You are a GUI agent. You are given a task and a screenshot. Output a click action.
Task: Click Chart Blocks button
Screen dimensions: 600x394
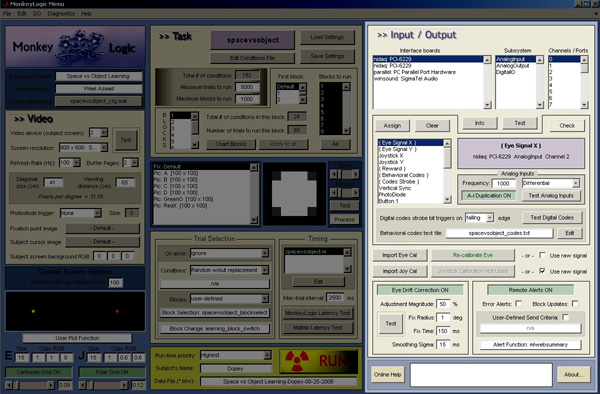(x=231, y=144)
